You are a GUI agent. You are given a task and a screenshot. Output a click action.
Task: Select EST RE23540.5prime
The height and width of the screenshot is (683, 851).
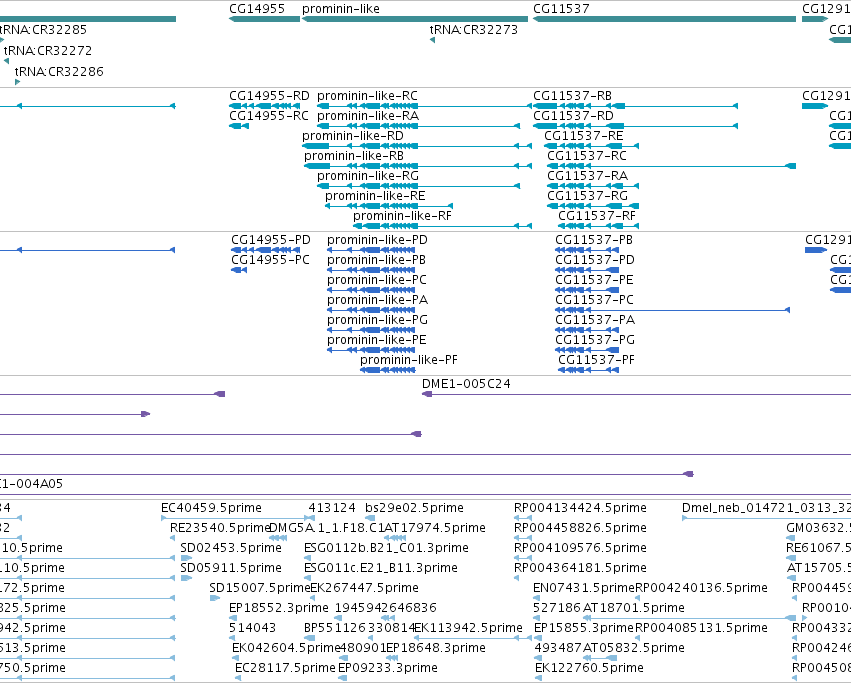(x=220, y=529)
